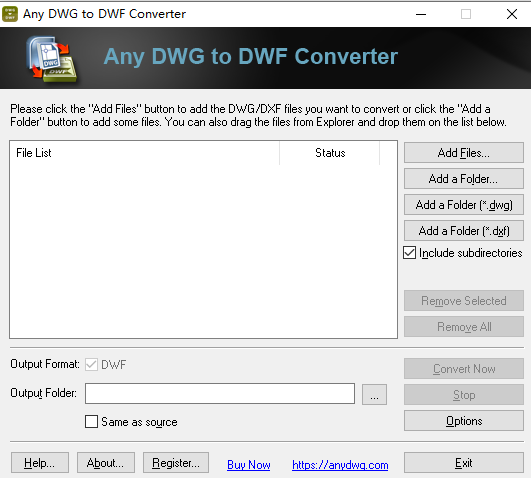The height and width of the screenshot is (478, 531).
Task: Open the https://anydwg.com link
Action: 340,465
